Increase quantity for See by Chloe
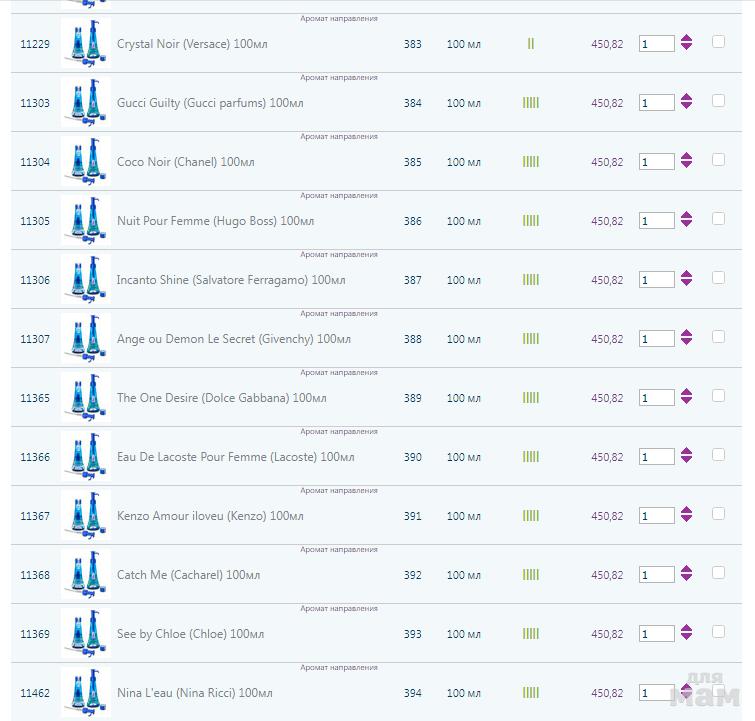755x721 pixels. [686, 629]
